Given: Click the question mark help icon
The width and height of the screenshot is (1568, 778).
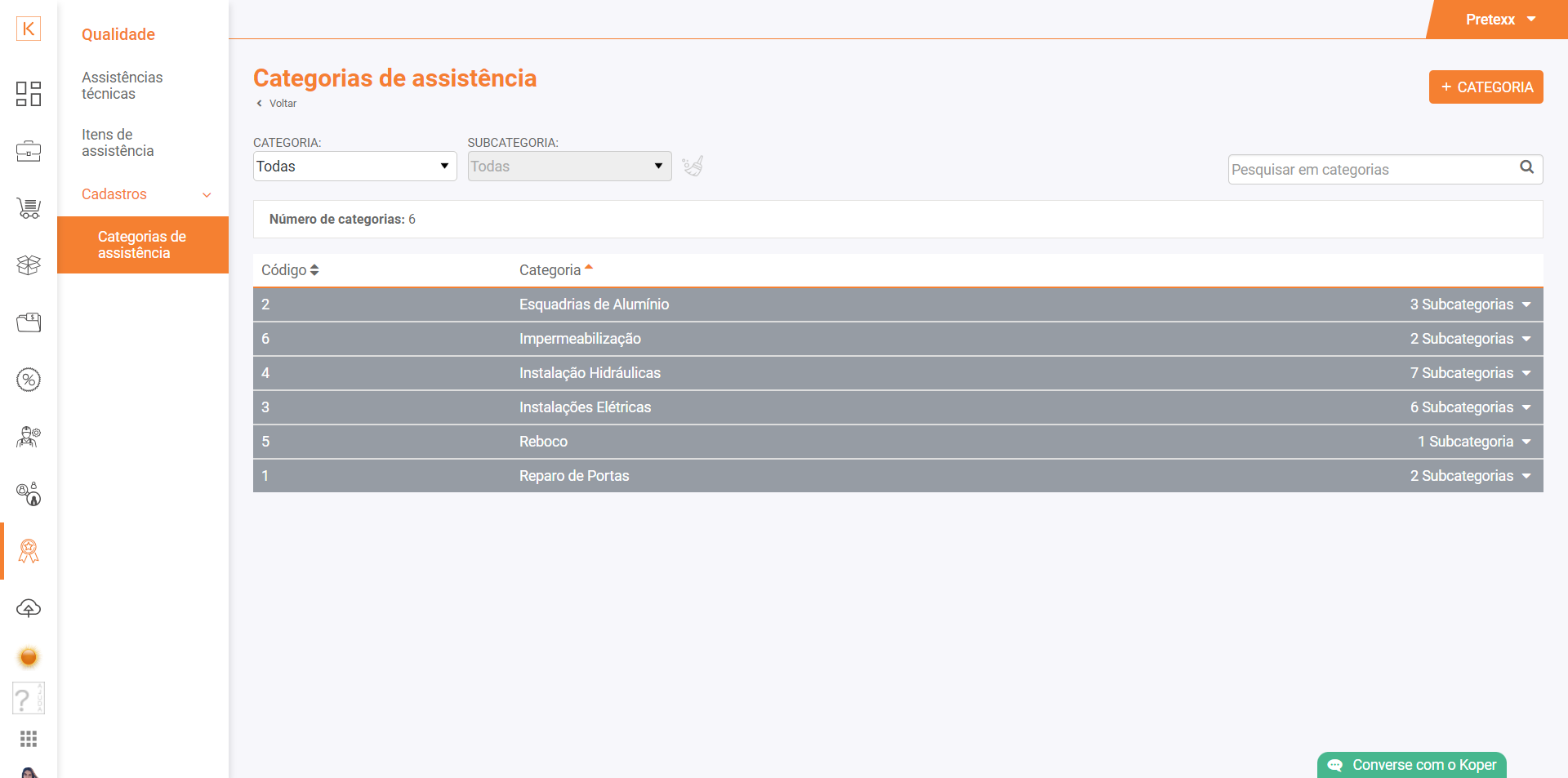Looking at the screenshot, I should (24, 699).
